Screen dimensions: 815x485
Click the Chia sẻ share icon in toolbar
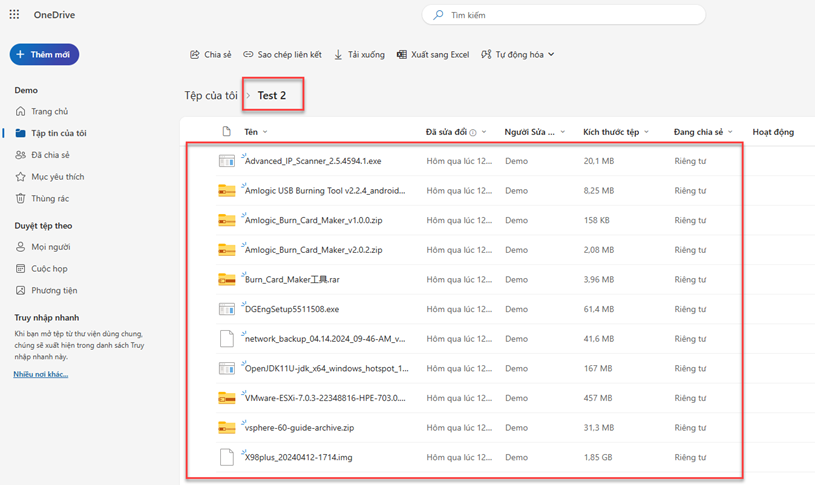tap(195, 55)
